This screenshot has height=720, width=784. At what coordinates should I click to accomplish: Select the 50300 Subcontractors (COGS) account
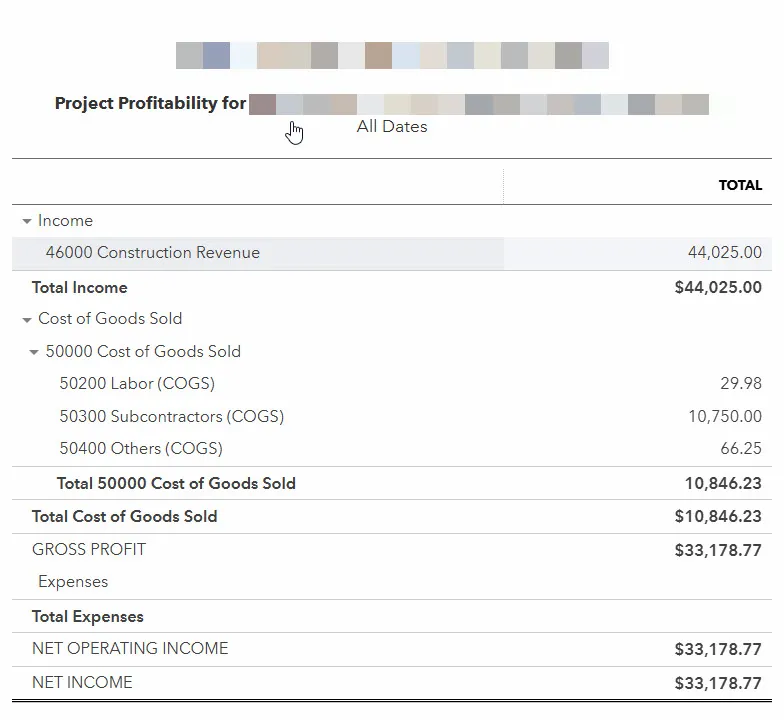pyautogui.click(x=171, y=417)
